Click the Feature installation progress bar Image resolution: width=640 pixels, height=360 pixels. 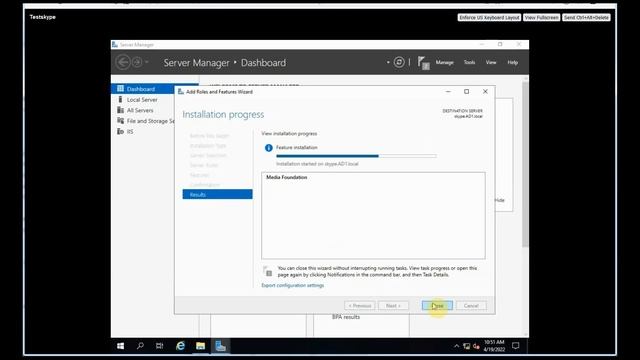[x=356, y=156]
